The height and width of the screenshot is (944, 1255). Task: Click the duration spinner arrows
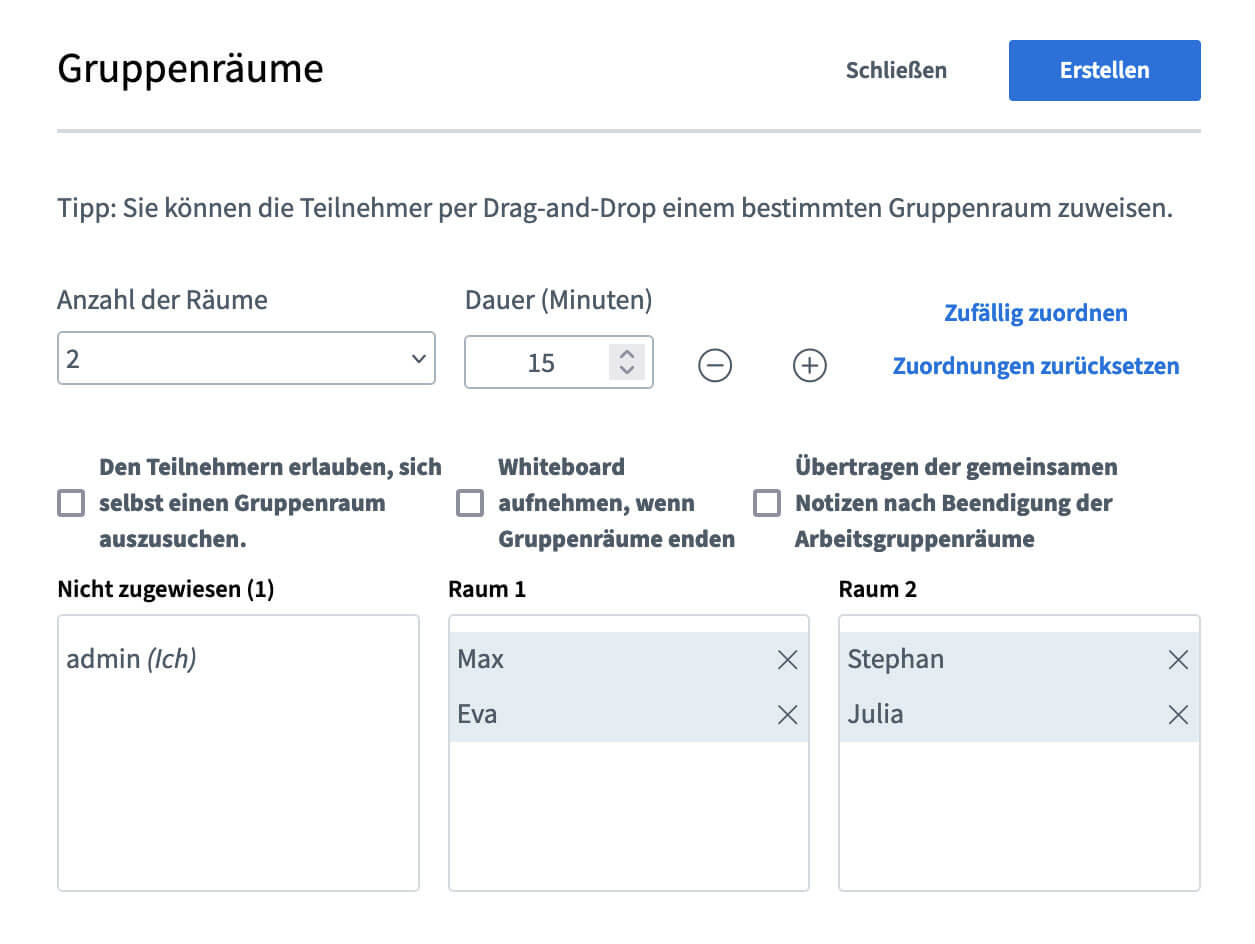[x=627, y=362]
